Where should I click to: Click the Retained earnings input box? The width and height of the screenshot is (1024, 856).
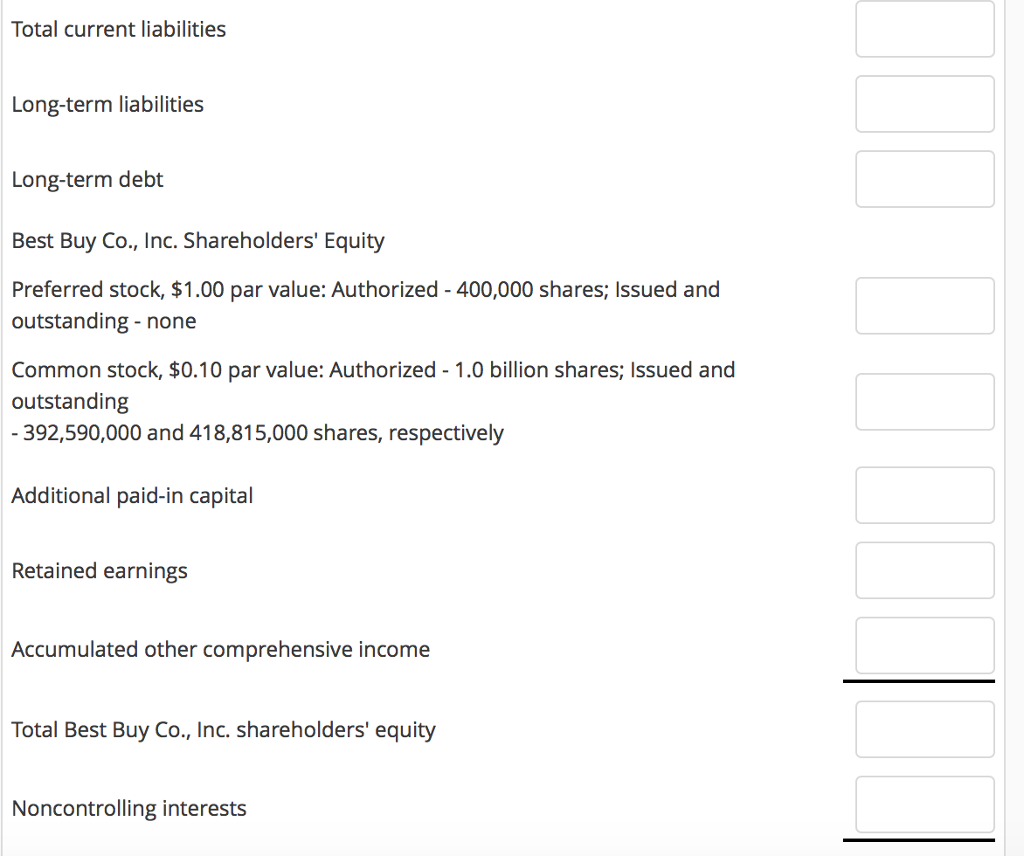tap(924, 570)
